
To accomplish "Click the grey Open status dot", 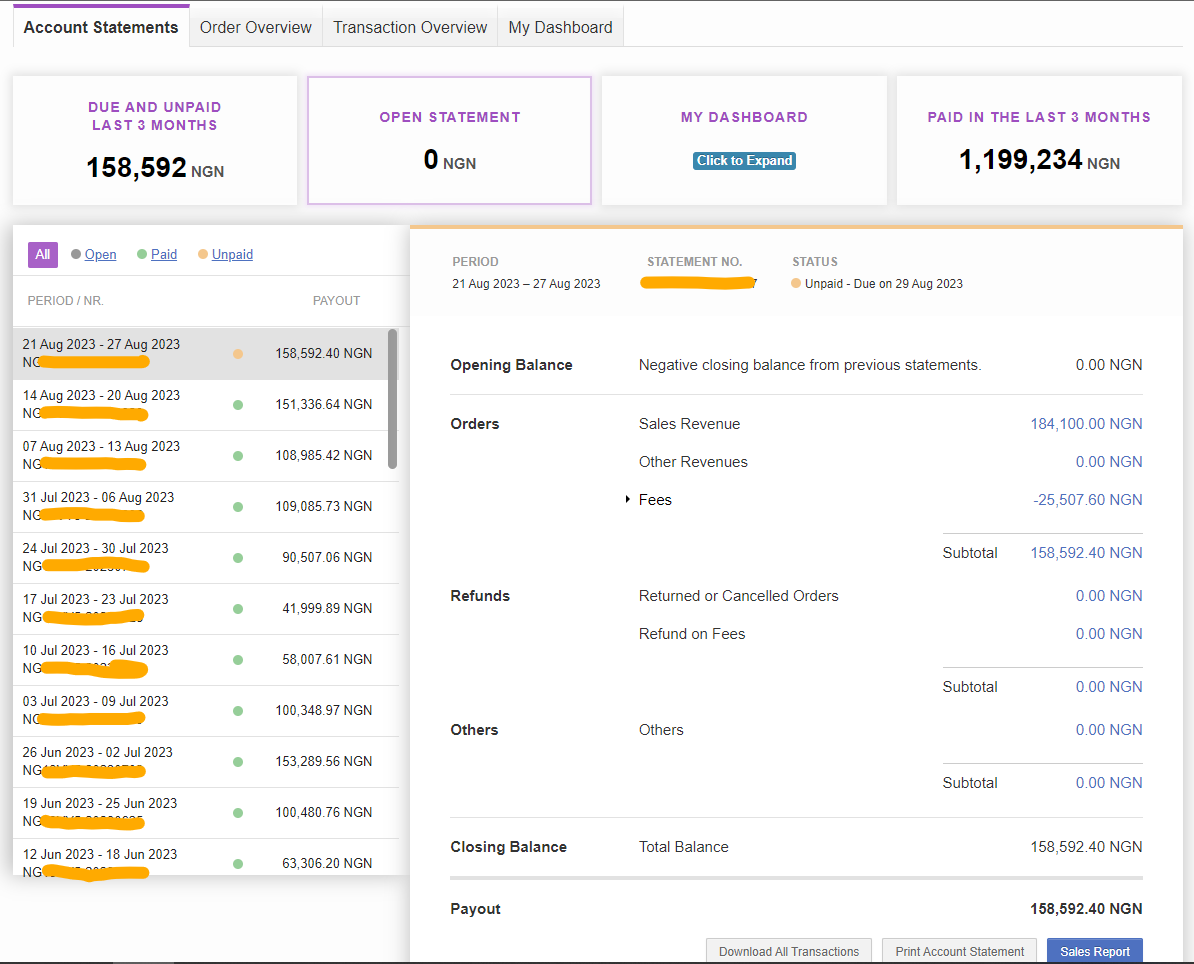I will tap(76, 254).
